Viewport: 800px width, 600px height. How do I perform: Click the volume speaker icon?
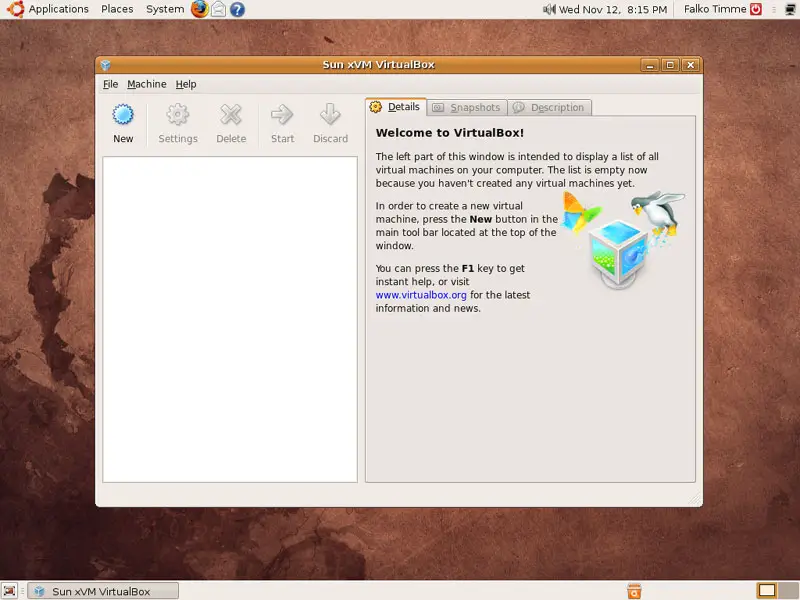point(549,9)
